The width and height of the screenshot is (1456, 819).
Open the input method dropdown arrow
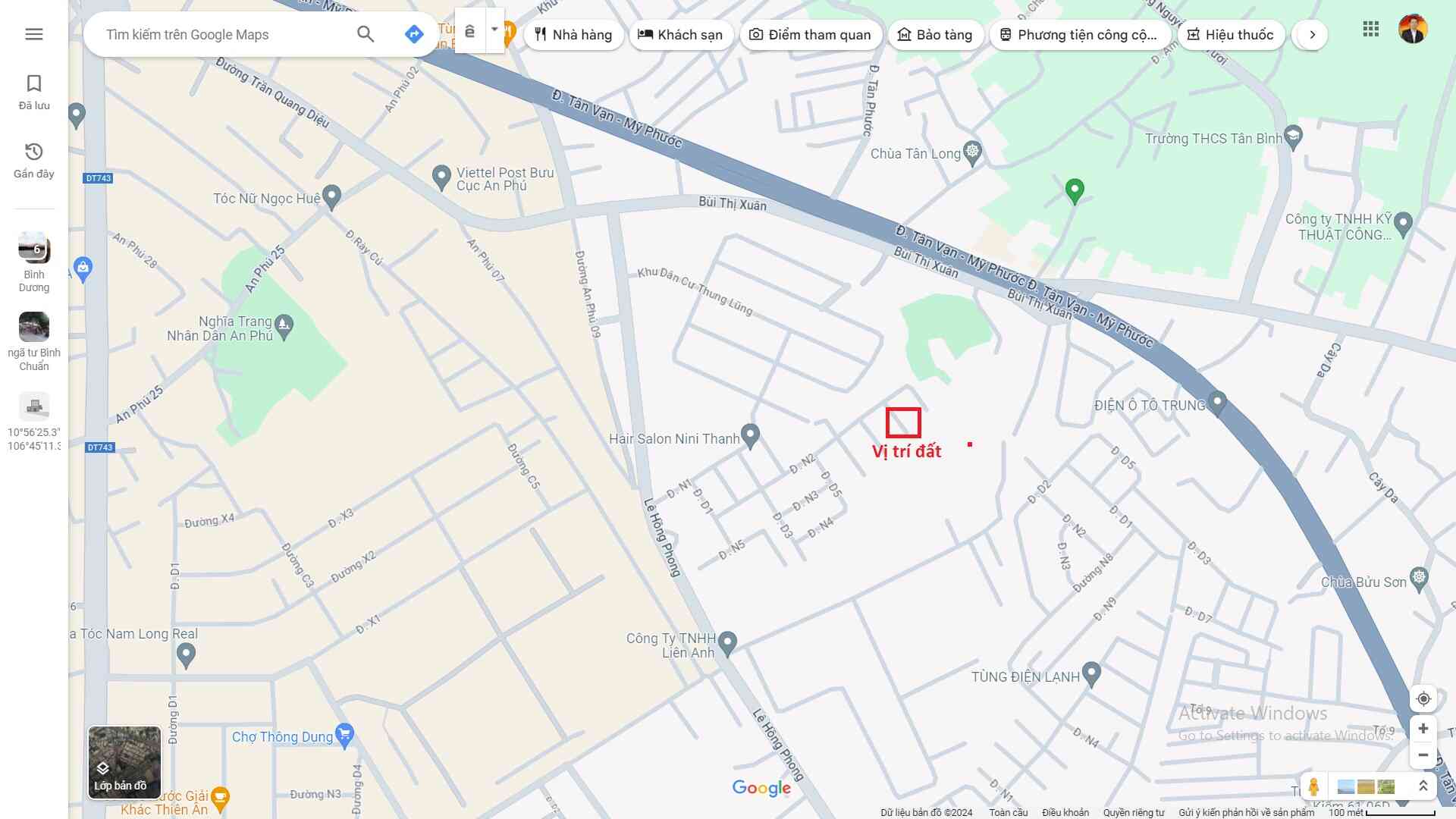coord(494,30)
